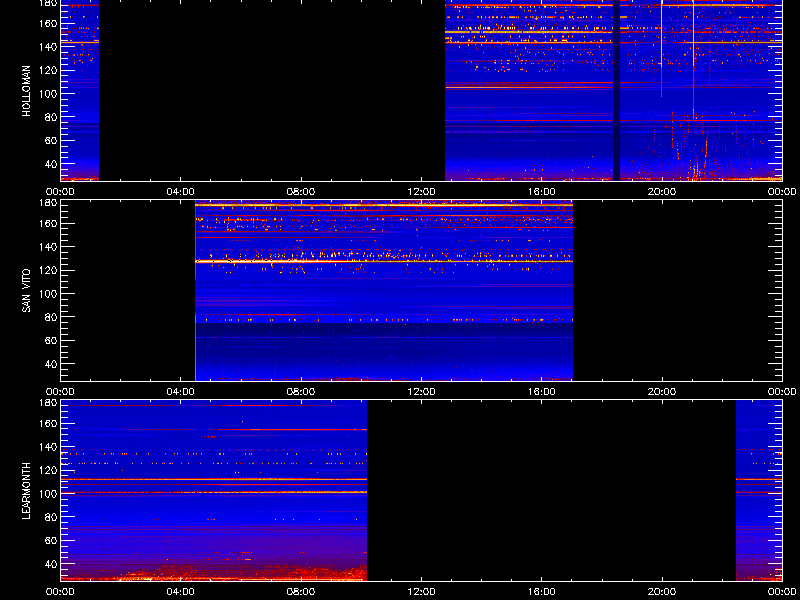Choose 120 on the Learmonth frequency axis
The width and height of the screenshot is (800, 600).
coord(48,470)
